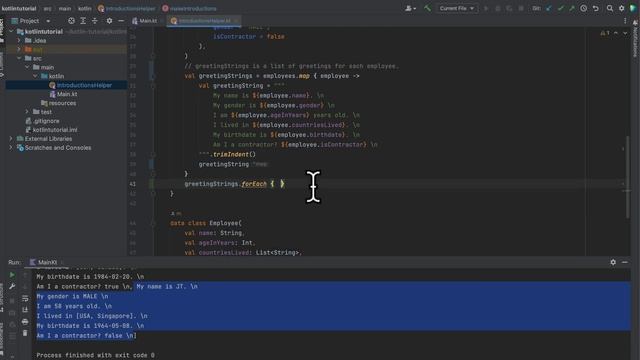This screenshot has width=640, height=360.
Task: Click the Git update project arrow icon
Action: click(549, 8)
